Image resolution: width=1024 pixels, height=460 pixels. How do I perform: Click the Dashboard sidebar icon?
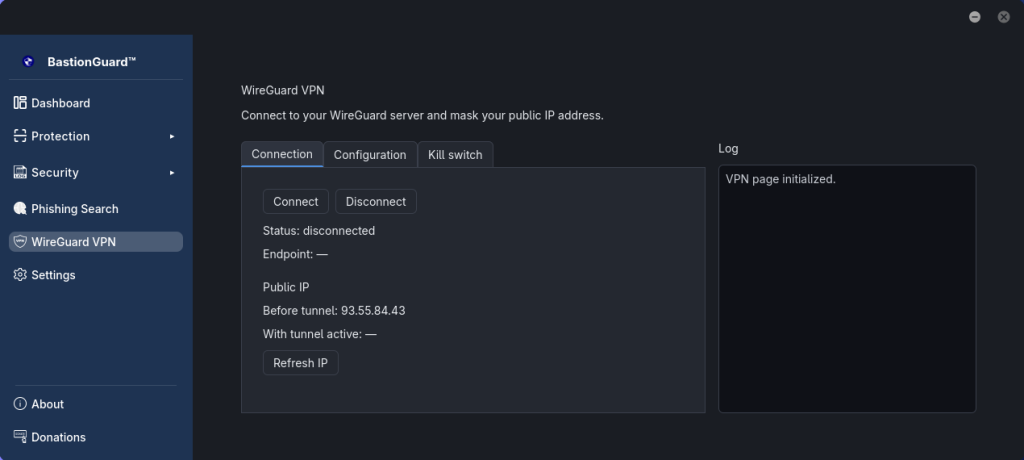(x=20, y=103)
